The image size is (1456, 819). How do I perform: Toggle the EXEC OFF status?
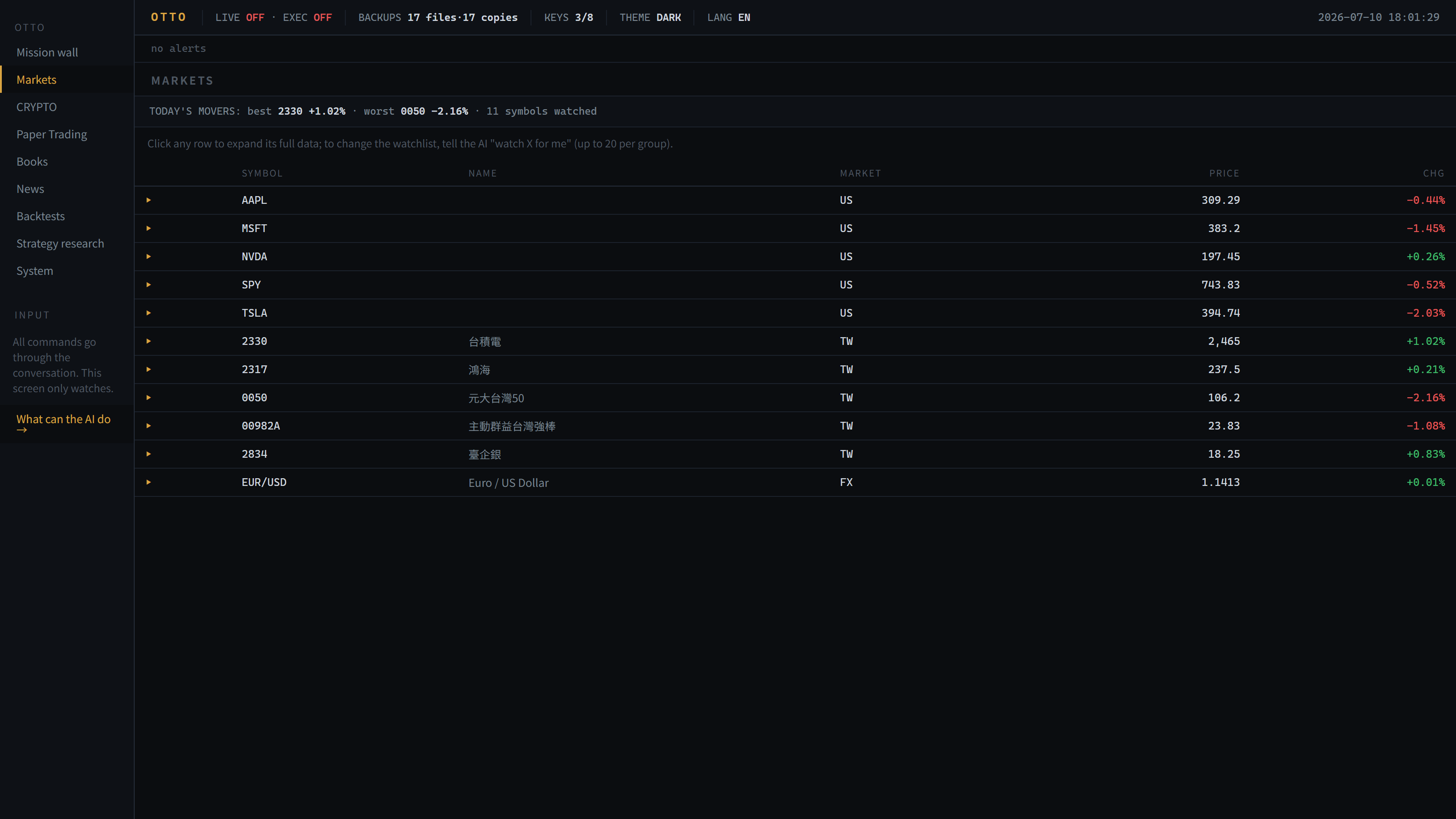click(x=308, y=18)
